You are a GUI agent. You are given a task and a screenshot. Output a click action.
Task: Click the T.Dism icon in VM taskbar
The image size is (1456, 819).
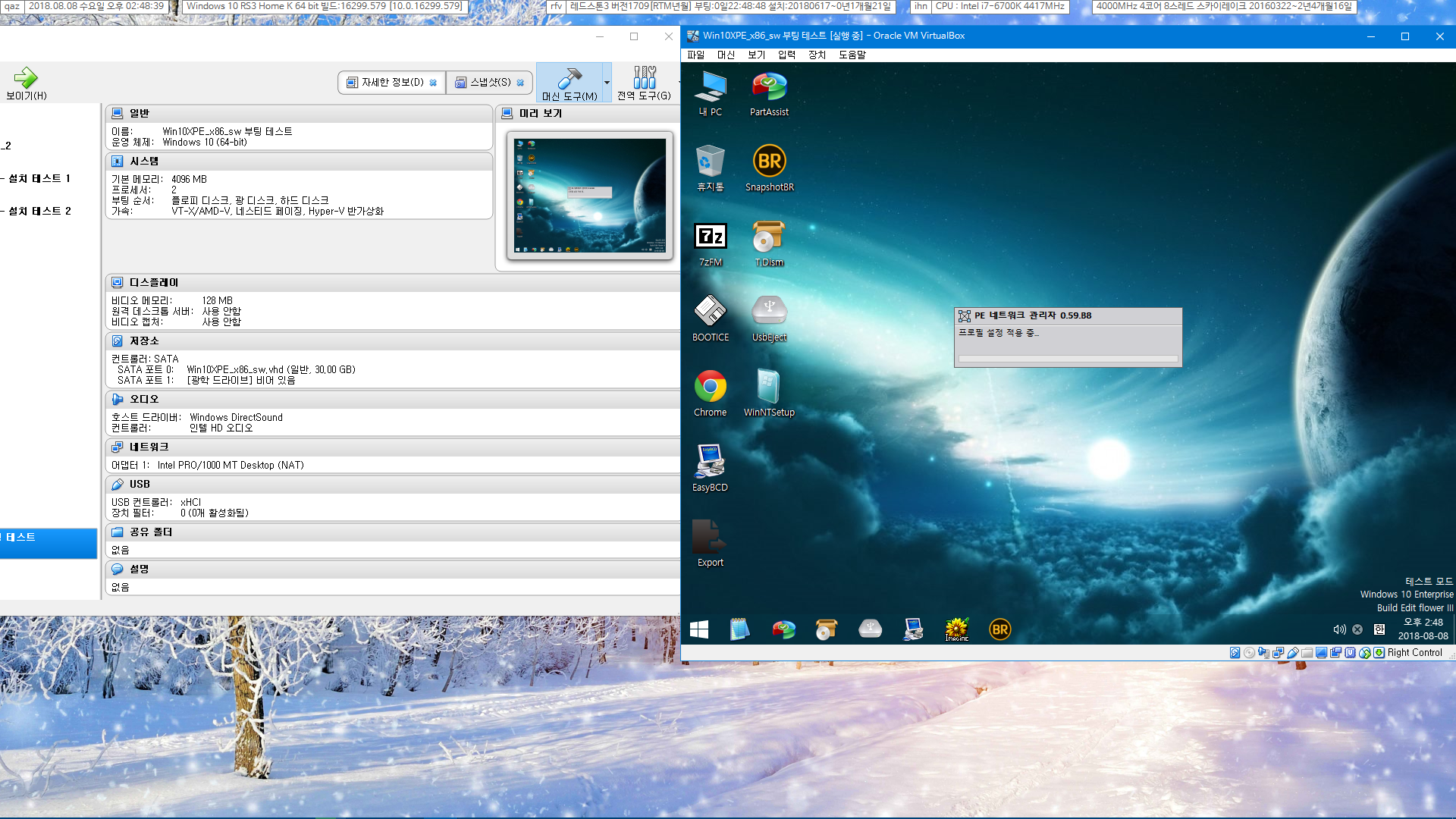pyautogui.click(x=826, y=629)
